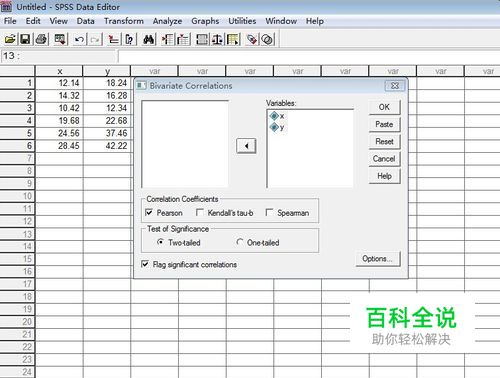The height and width of the screenshot is (378, 500).
Task: Click cell containing 37.46
Action: (107, 133)
